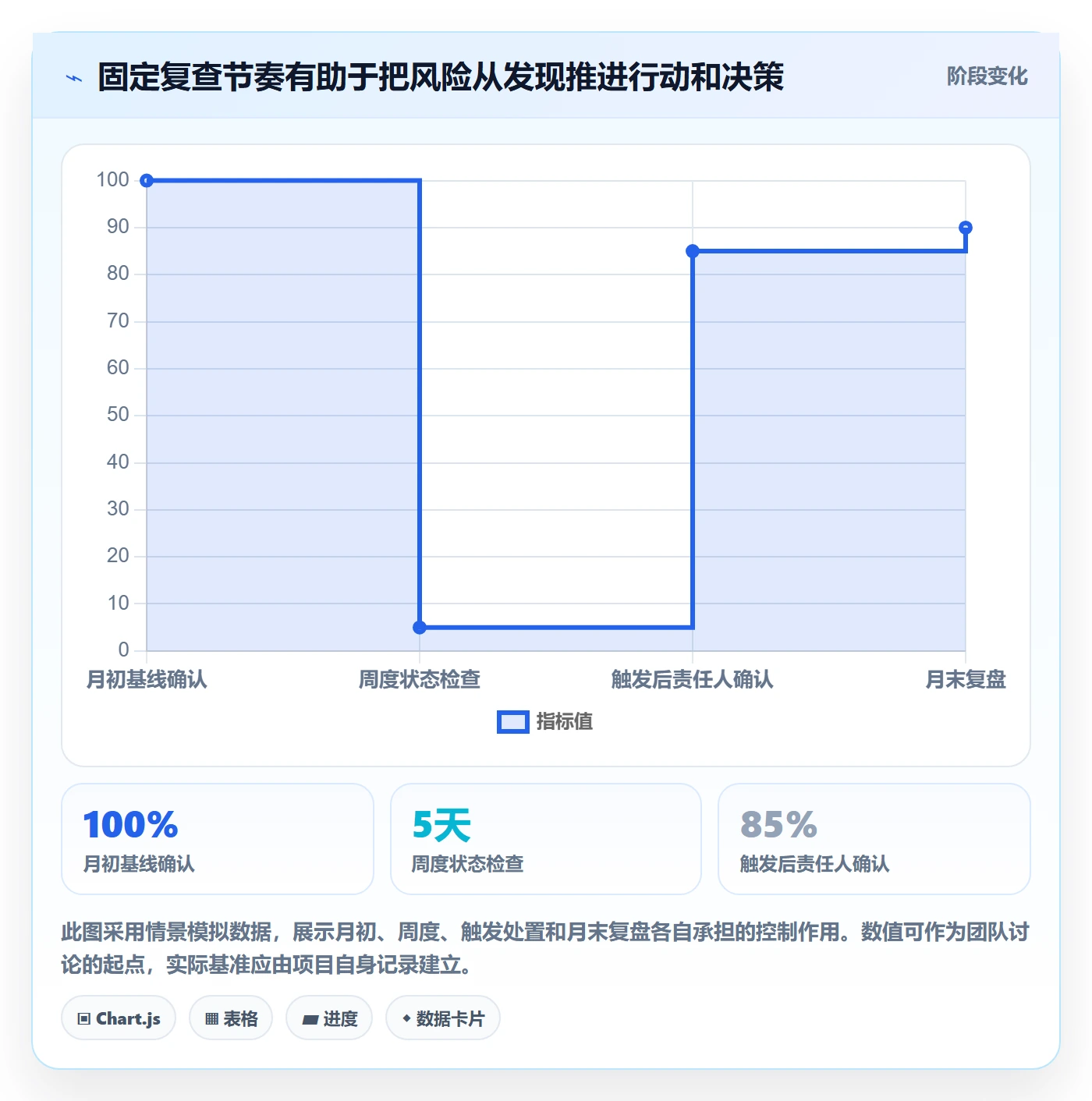Select the data point at 触发后责任人确认 (85)
This screenshot has height=1101, width=1092.
click(693, 251)
